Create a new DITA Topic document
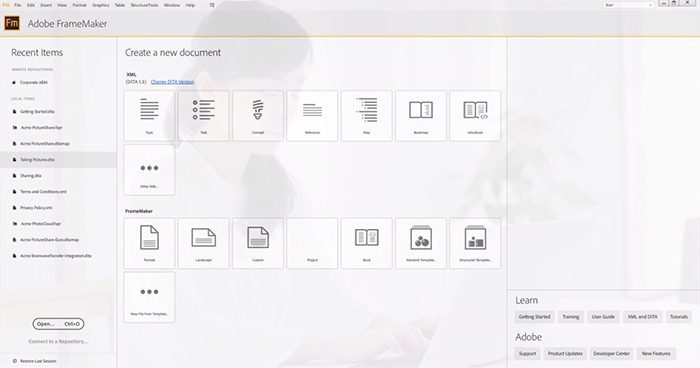700x368 pixels. click(149, 116)
